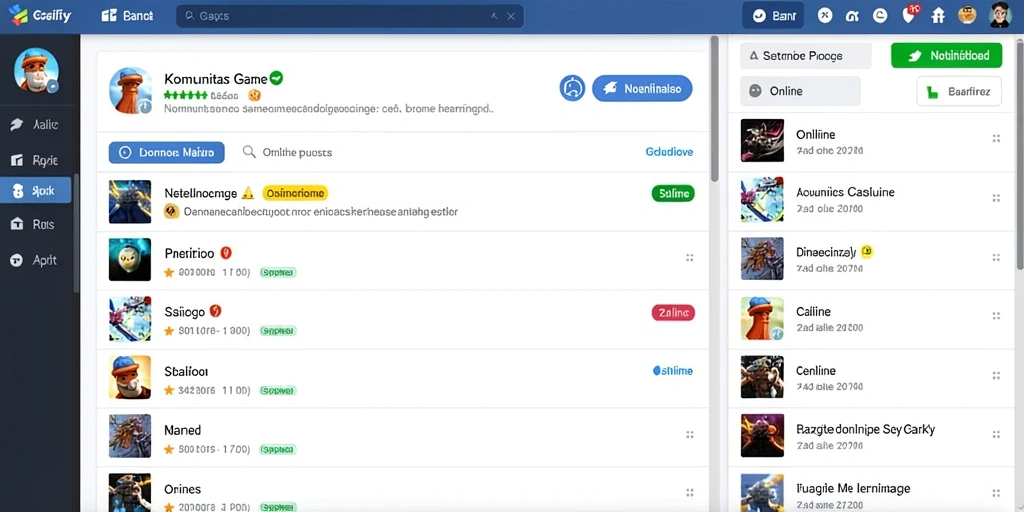Image resolution: width=1024 pixels, height=512 pixels.
Task: Click the up arrow in search bar
Action: click(494, 16)
